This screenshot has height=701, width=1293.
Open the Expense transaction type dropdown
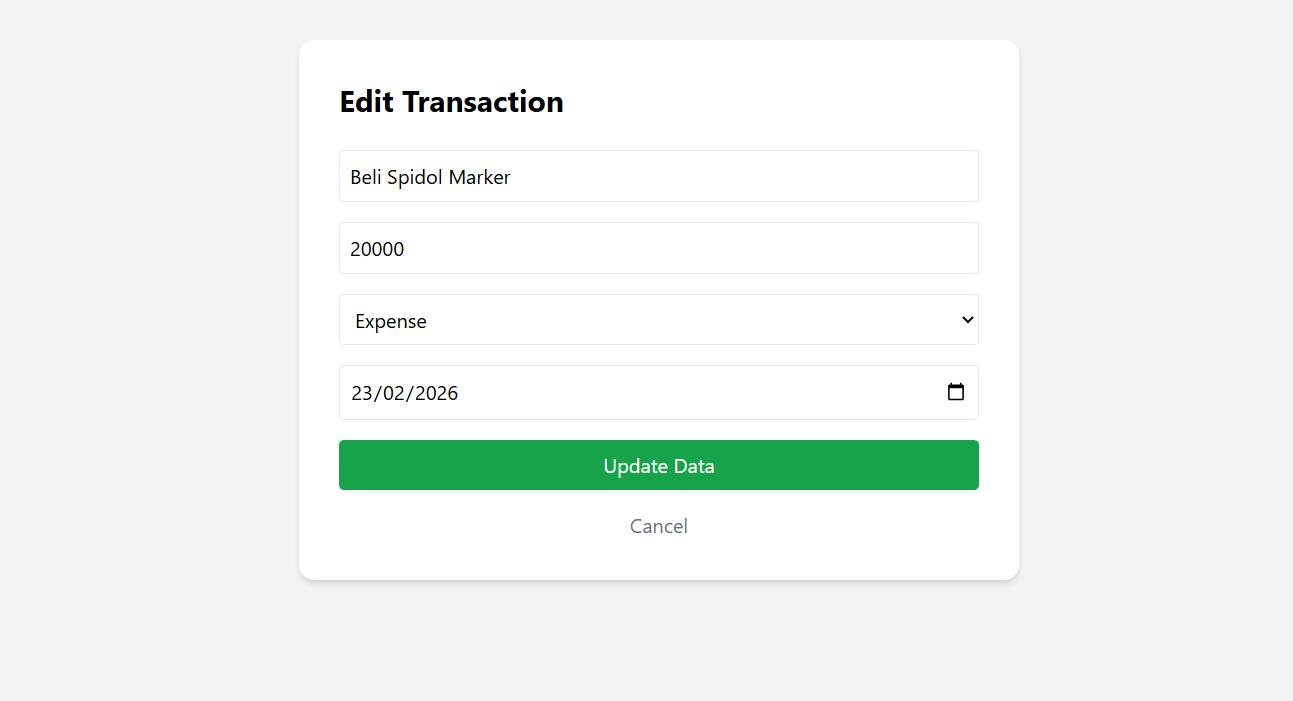658,320
